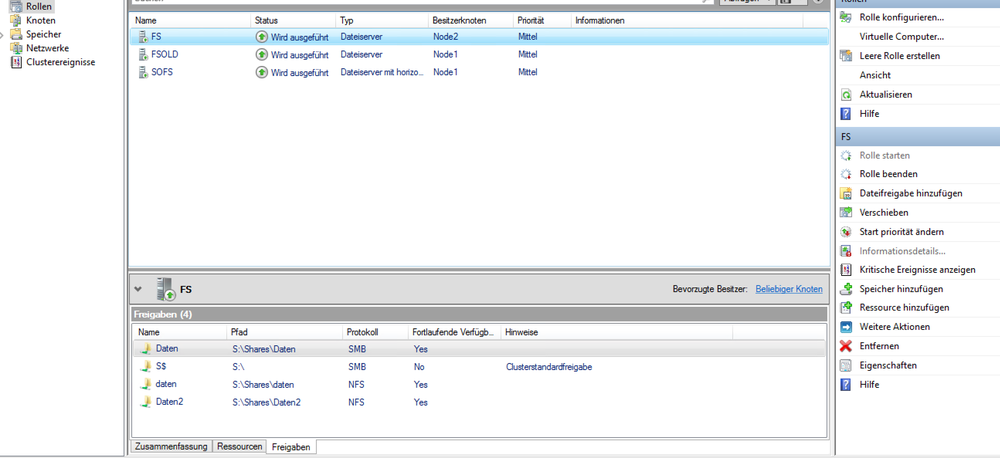
Task: Switch to the Zusammenfassung tab
Action: (x=171, y=447)
